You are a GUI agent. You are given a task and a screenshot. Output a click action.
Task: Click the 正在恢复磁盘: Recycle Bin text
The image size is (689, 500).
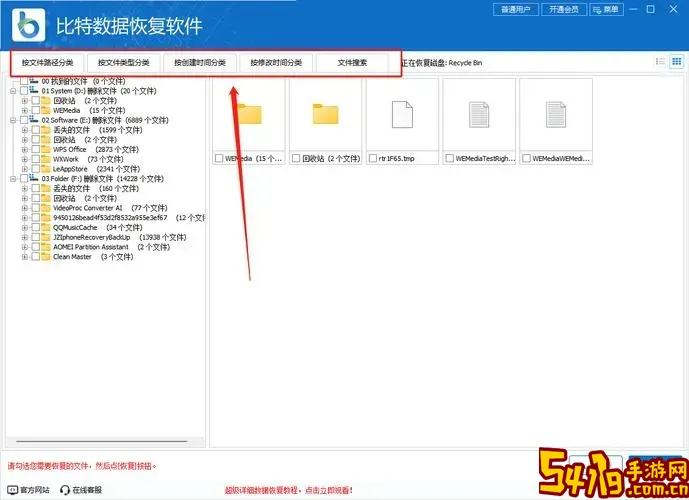pos(442,63)
